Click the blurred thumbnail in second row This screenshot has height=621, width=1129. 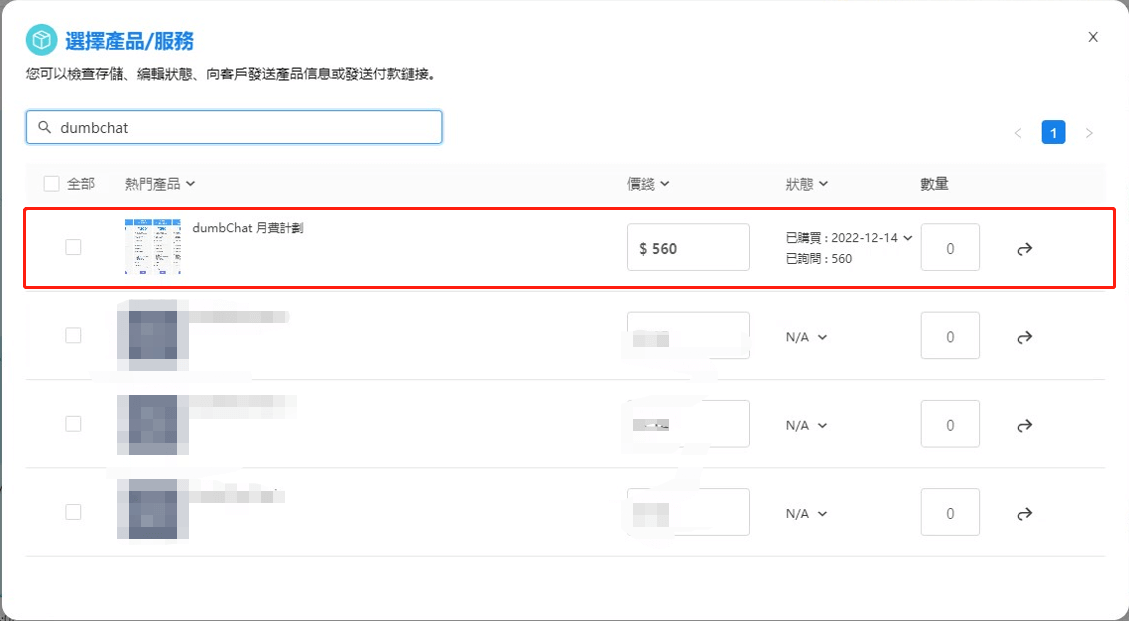click(153, 335)
